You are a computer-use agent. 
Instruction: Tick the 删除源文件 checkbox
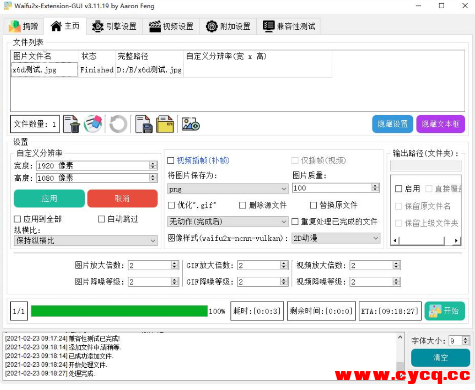coord(243,205)
